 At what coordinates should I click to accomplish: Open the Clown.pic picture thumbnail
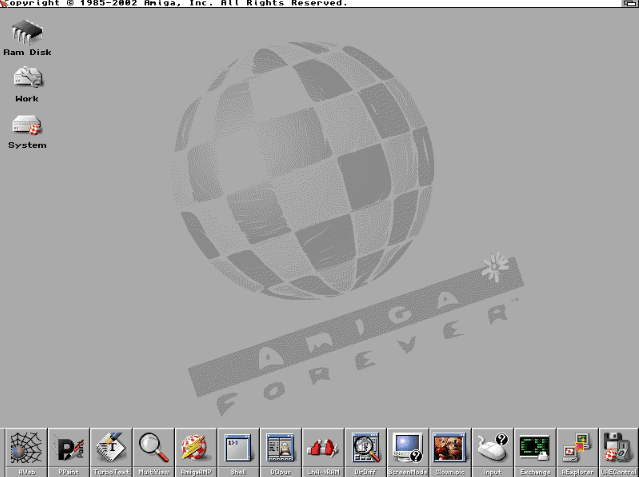tap(450, 452)
